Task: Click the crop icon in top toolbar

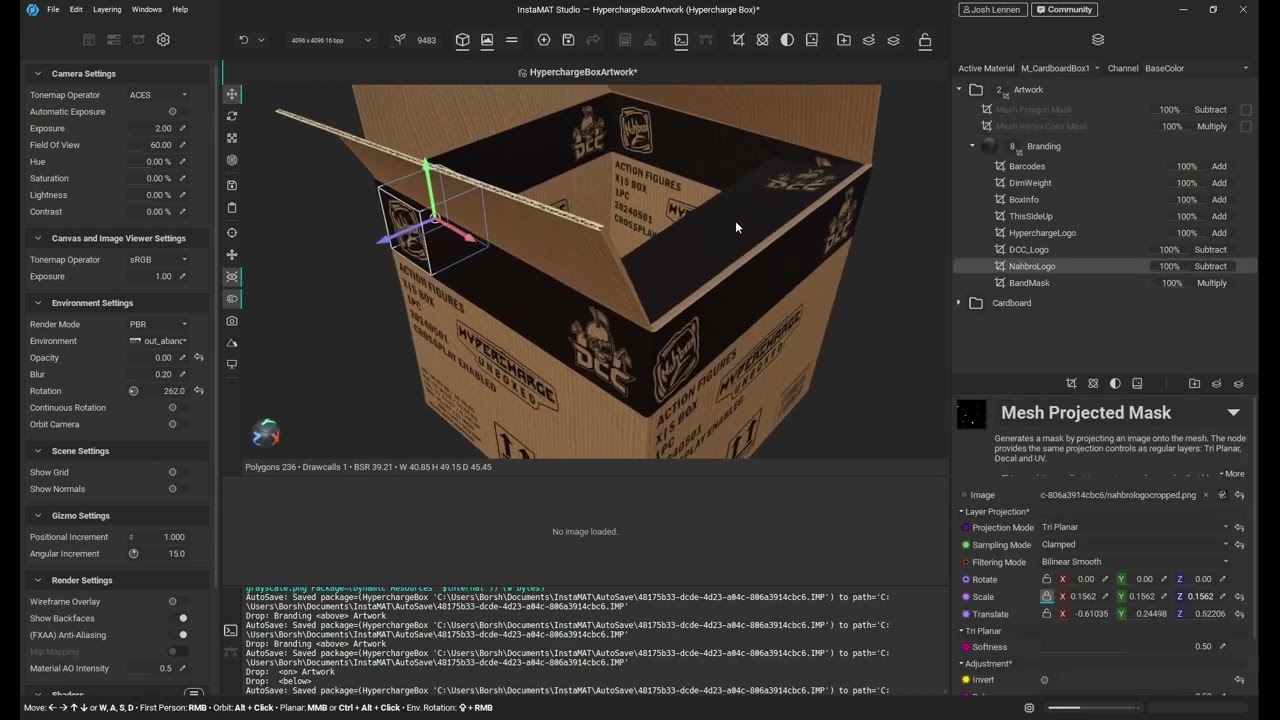Action: point(738,40)
